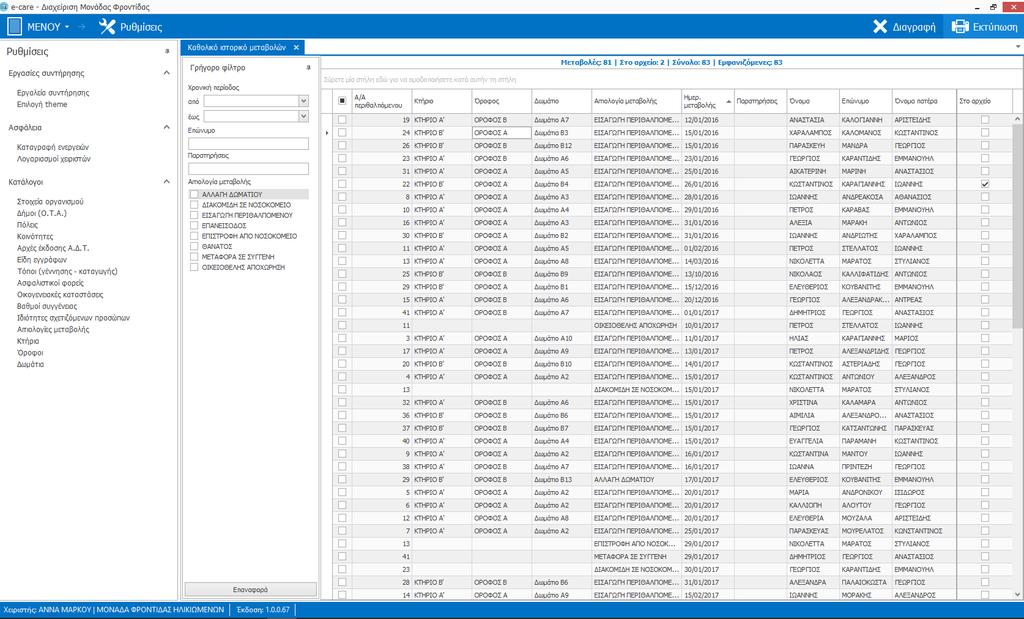Click ΑΛΛΑΓΗ ΔΩΜΑΤΙΟΥ cell in the grid
The height and width of the screenshot is (619, 1024).
pyautogui.click(x=636, y=479)
